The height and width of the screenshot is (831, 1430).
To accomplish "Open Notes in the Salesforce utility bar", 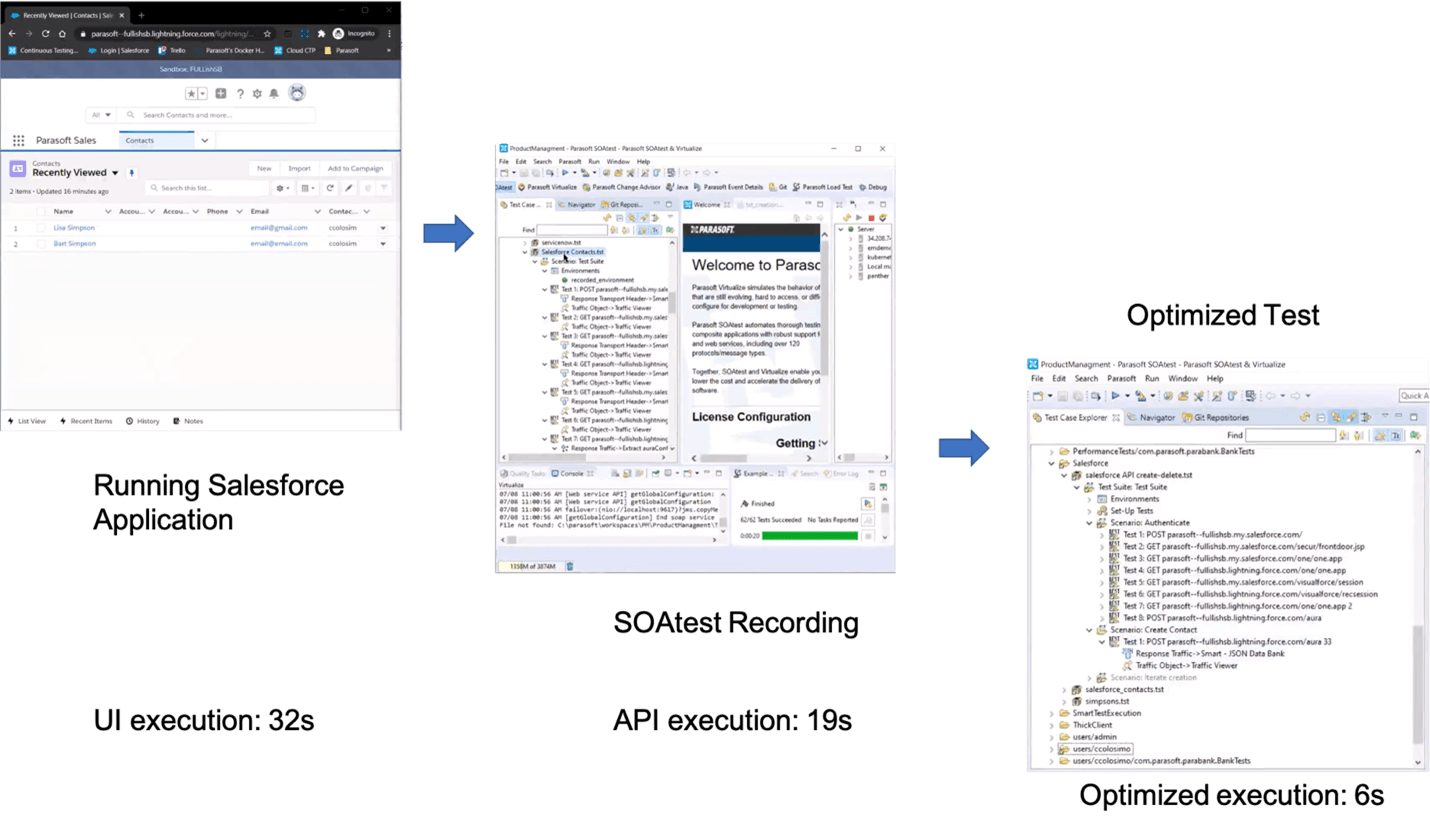I will pos(188,421).
